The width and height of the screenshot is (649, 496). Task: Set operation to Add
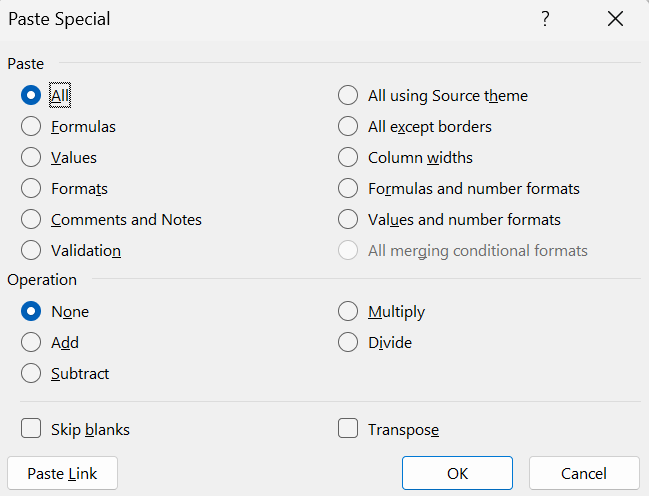click(31, 343)
